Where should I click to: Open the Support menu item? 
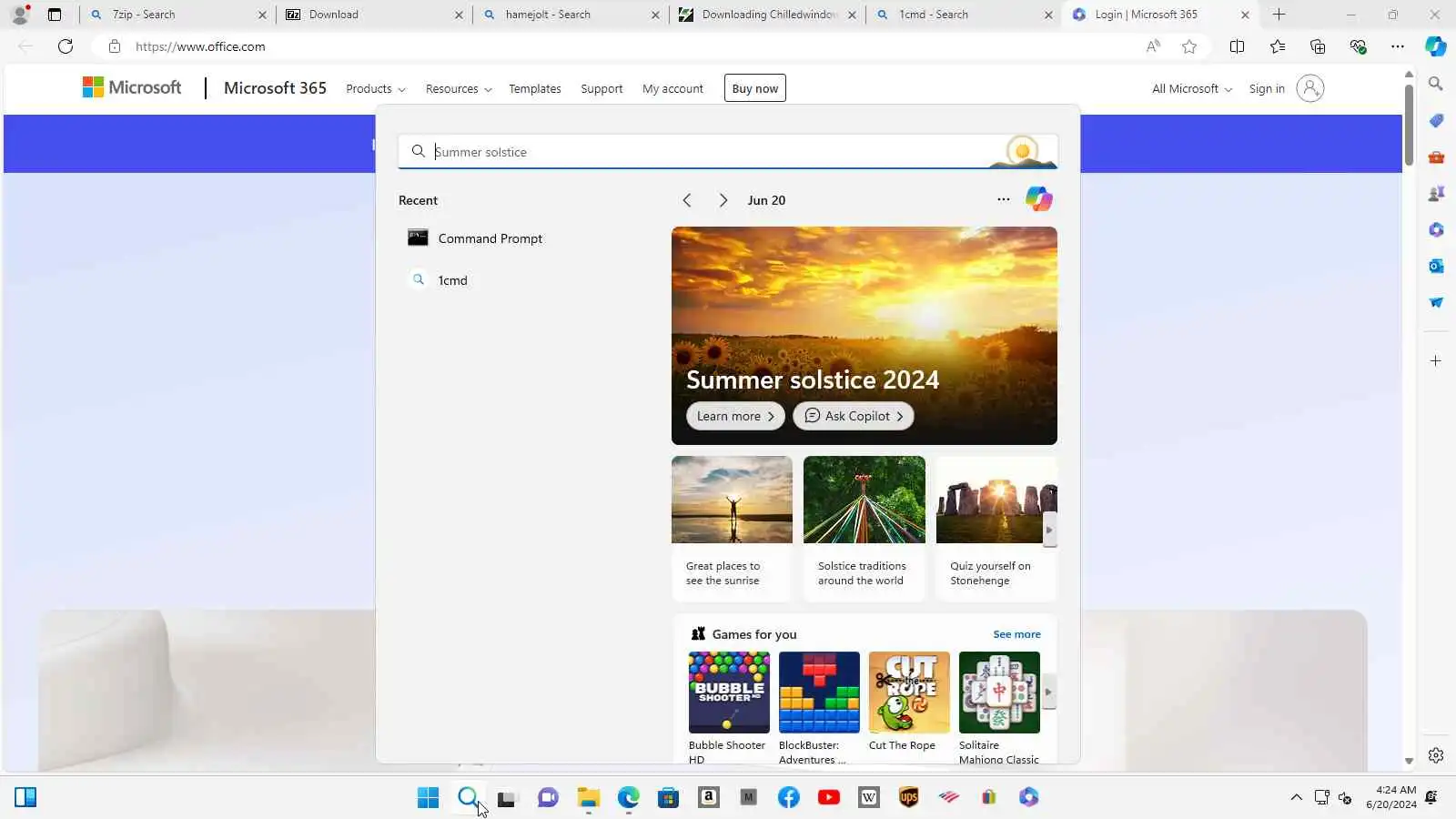point(602,89)
